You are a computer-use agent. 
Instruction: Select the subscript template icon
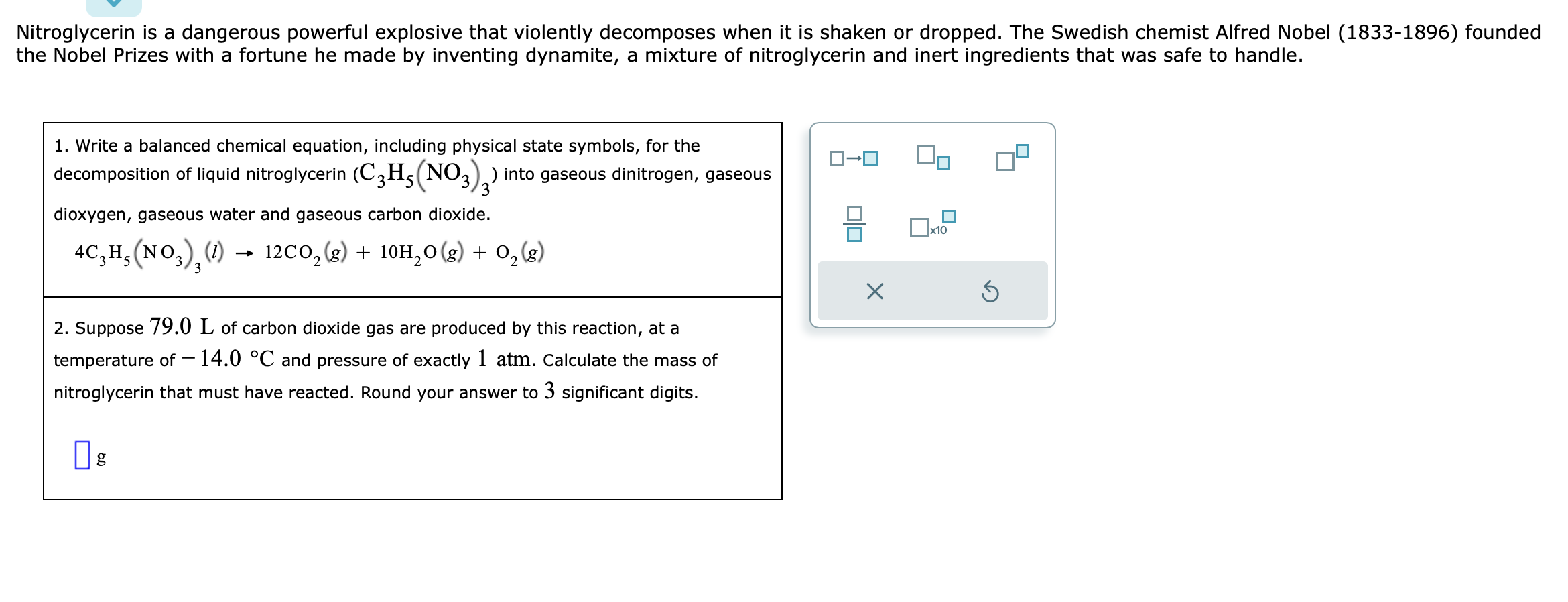933,158
